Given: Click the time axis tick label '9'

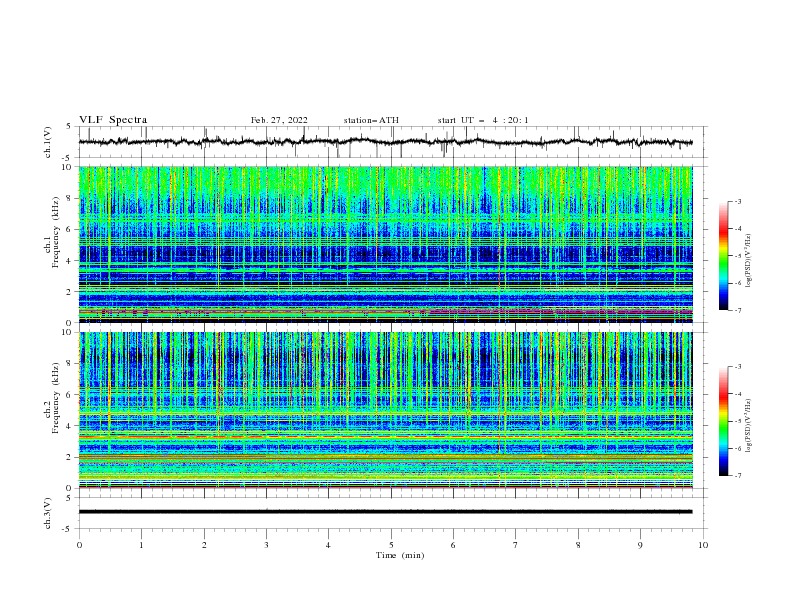Looking at the screenshot, I should (x=640, y=545).
